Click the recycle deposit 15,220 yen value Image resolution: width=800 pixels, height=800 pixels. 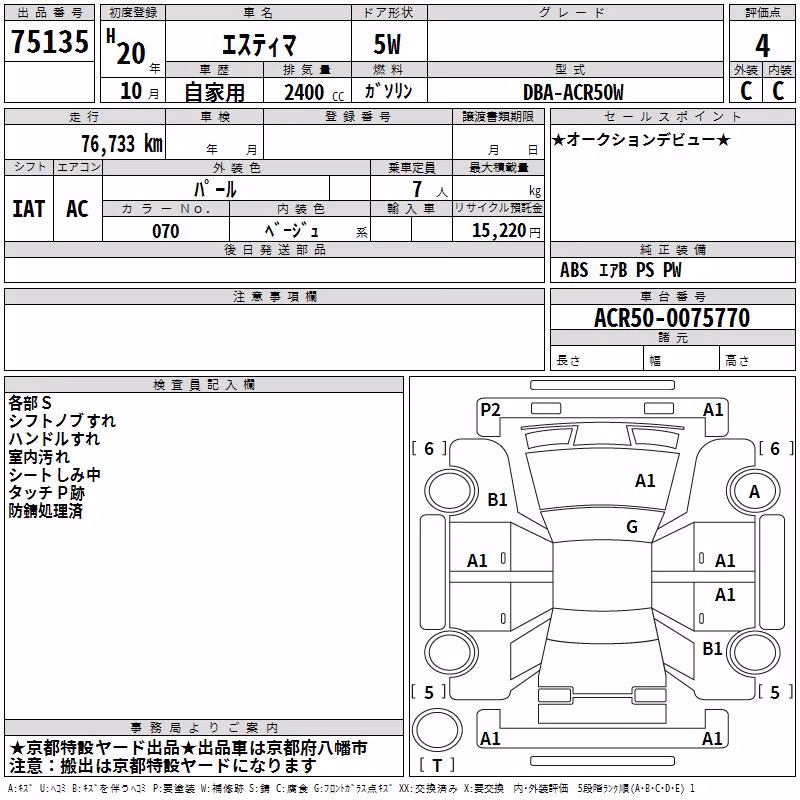[x=506, y=231]
